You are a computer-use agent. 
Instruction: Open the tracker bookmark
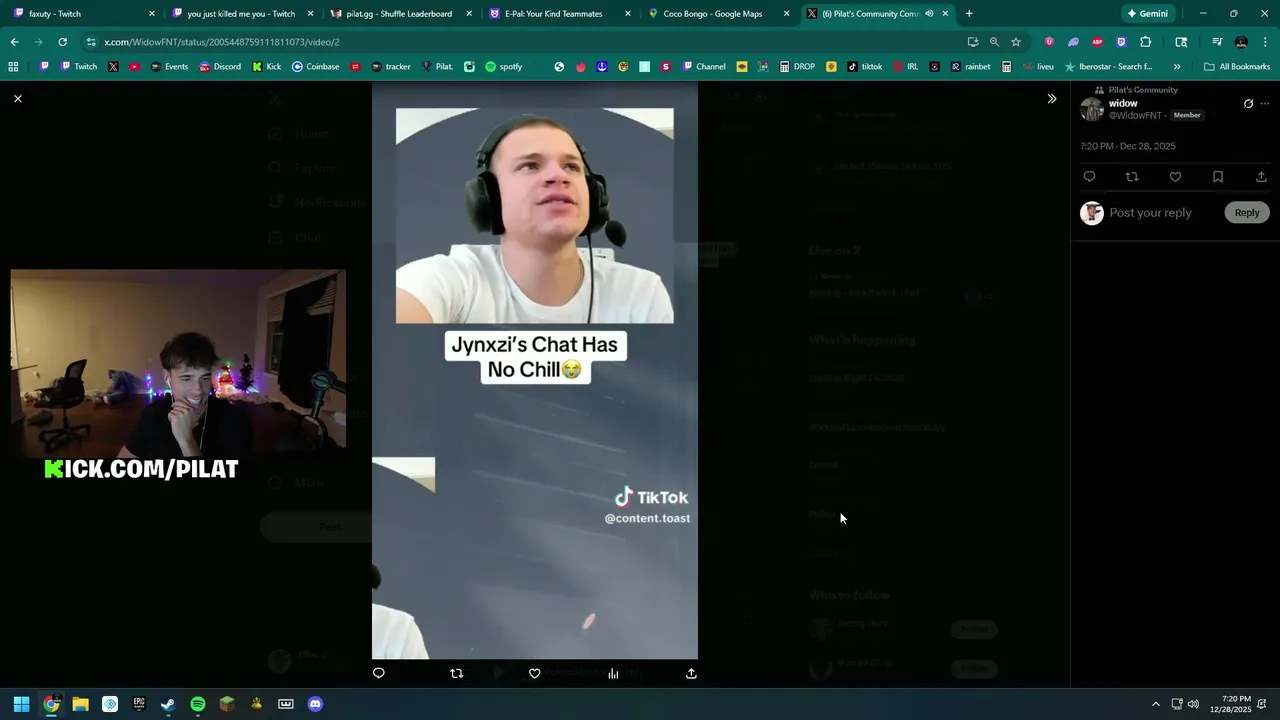[x=391, y=67]
